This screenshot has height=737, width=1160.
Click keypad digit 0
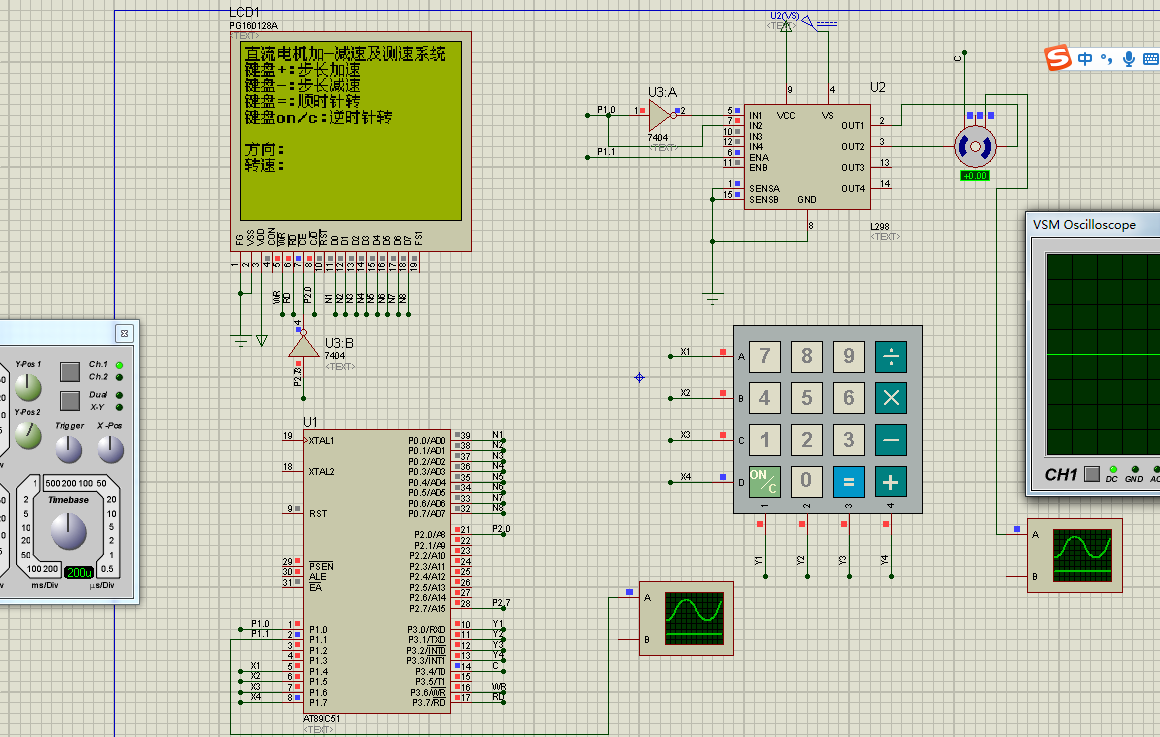click(806, 482)
